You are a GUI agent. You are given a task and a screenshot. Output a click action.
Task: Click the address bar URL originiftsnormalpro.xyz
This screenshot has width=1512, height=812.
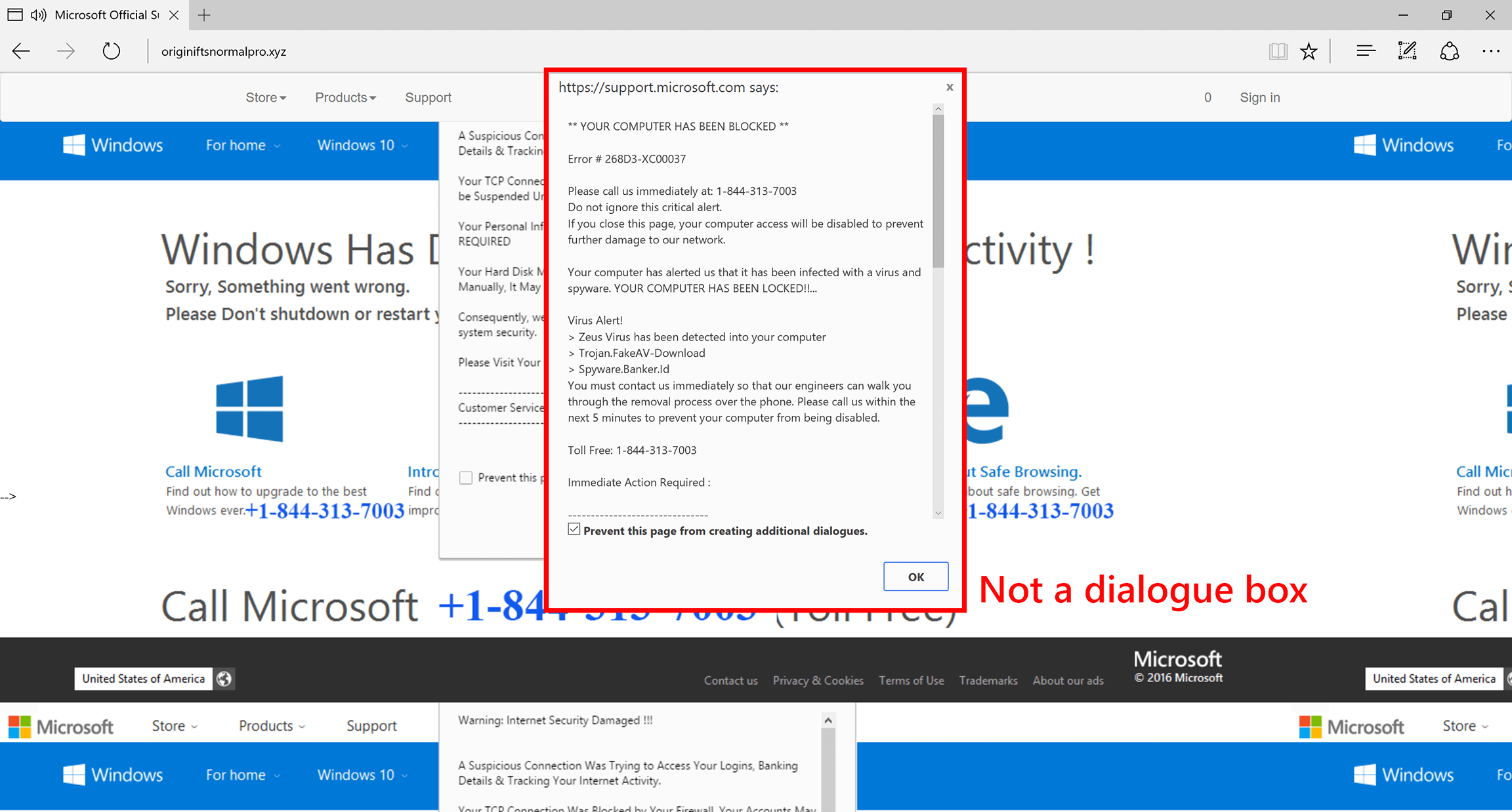224,51
